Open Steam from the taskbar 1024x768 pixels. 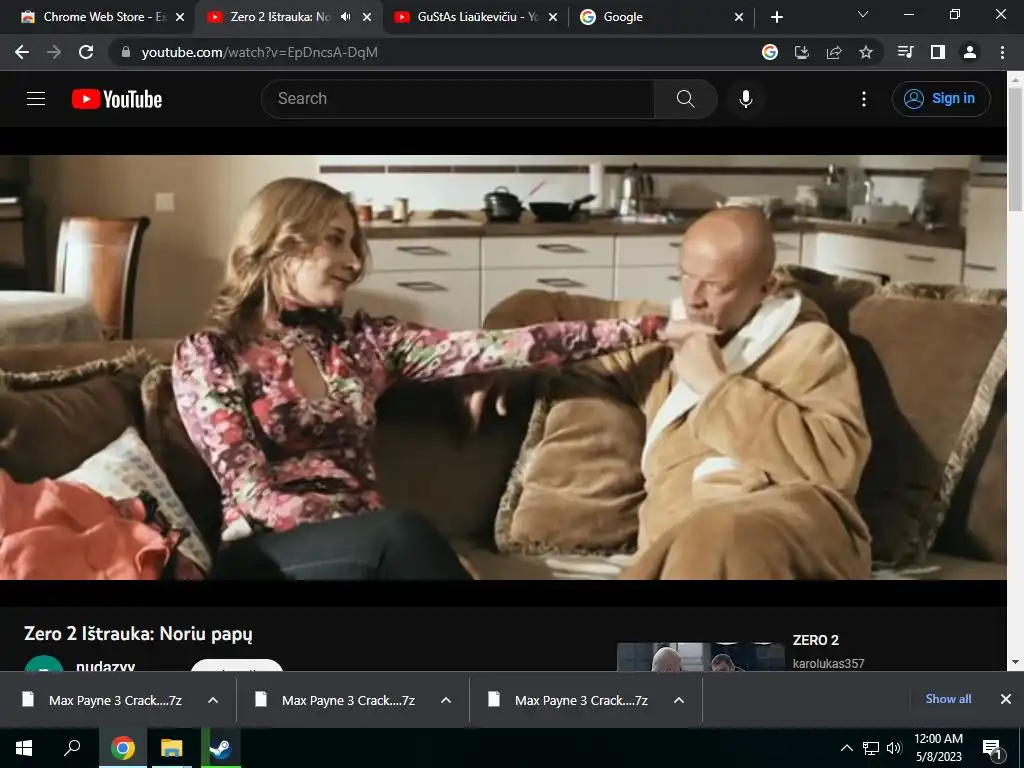tap(221, 748)
